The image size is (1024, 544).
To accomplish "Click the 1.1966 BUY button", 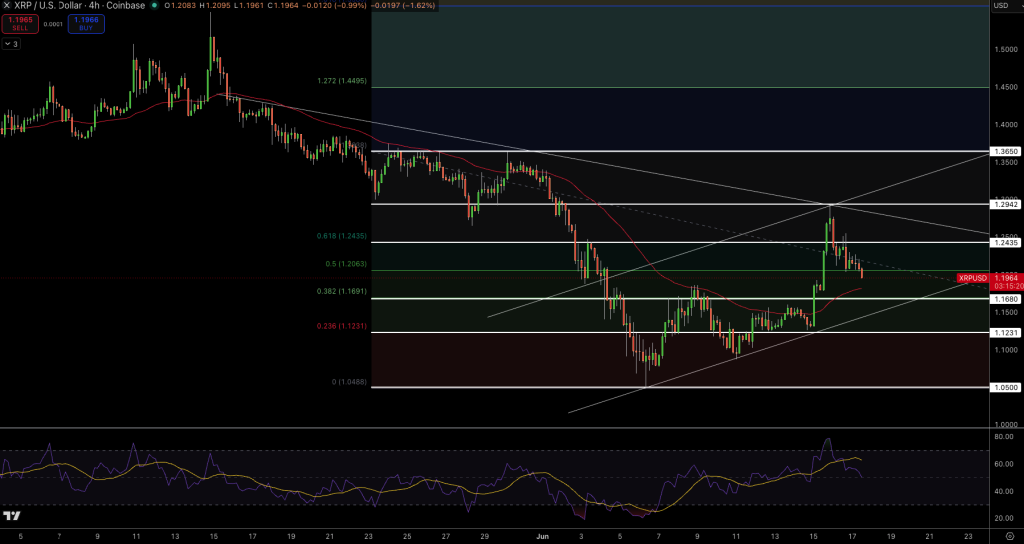I will 86,24.
